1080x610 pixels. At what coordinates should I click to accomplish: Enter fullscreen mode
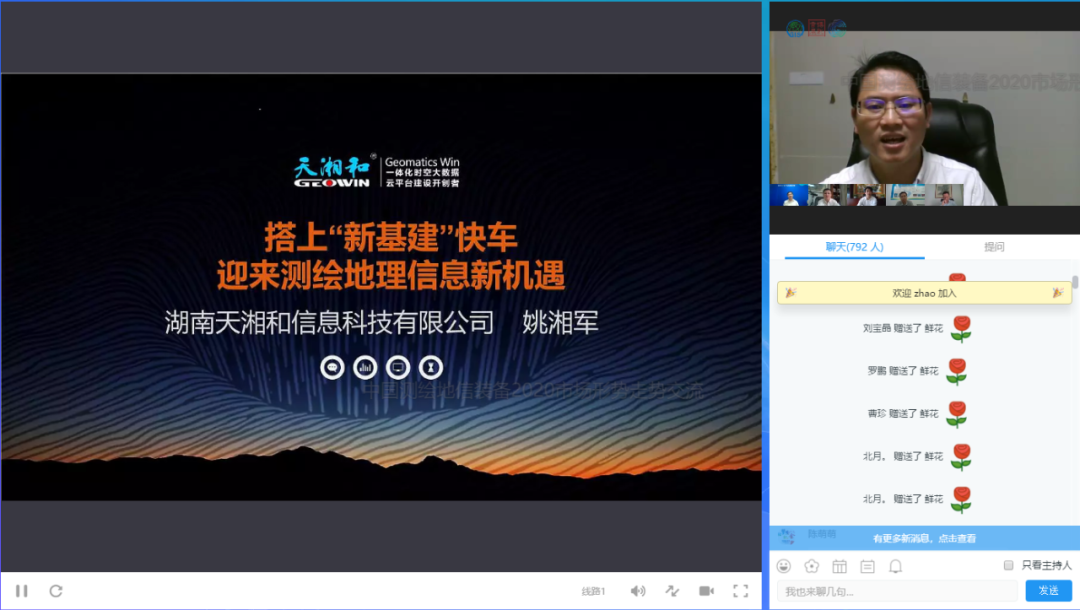(740, 591)
